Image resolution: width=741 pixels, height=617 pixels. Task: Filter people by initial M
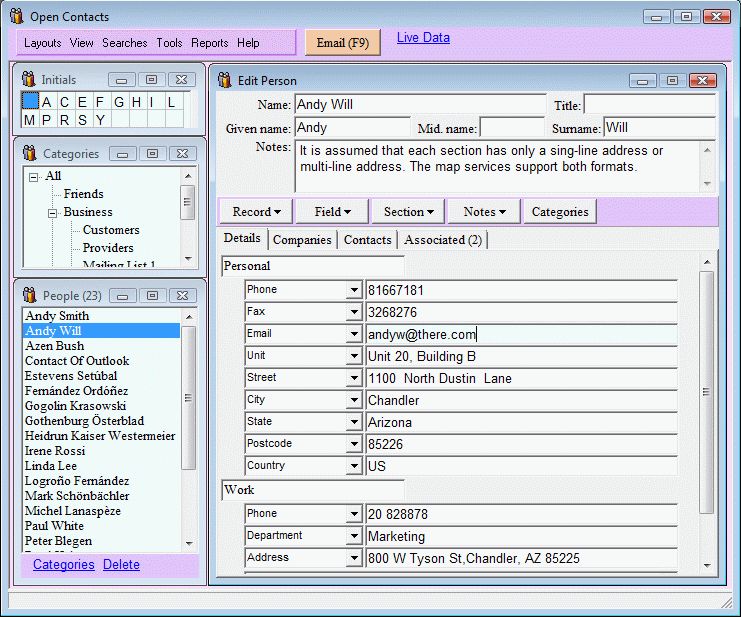[30, 120]
